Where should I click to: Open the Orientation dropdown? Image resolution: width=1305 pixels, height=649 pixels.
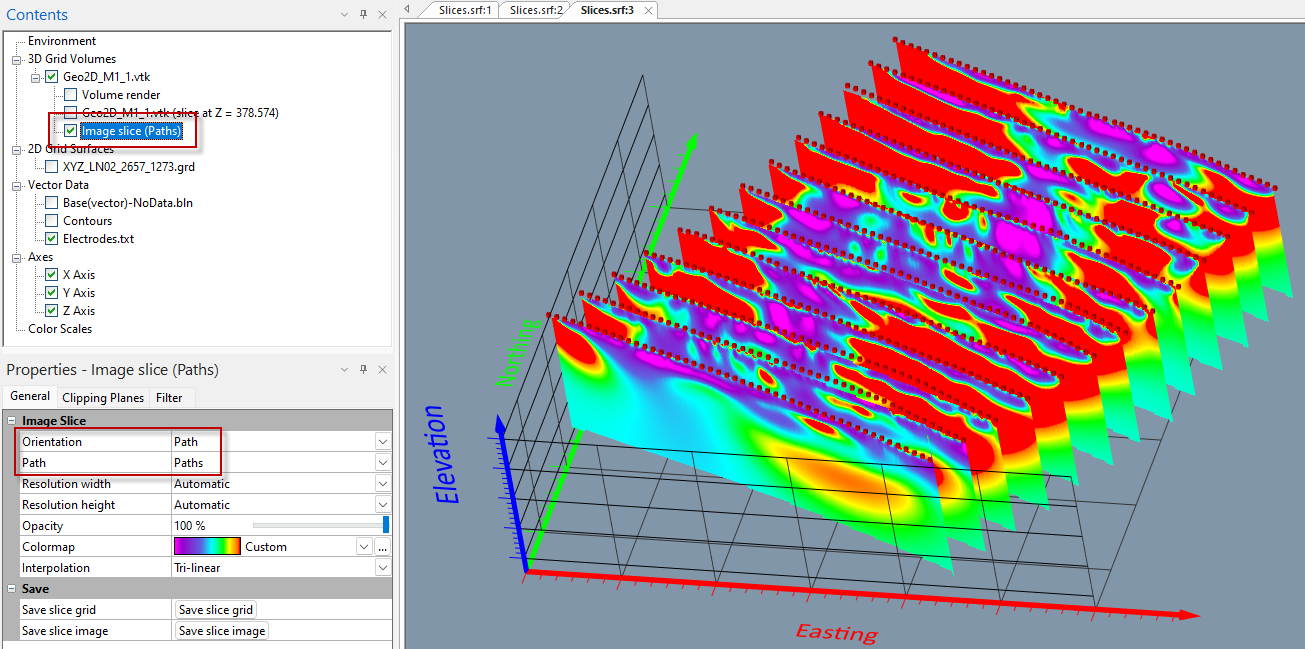coord(382,442)
